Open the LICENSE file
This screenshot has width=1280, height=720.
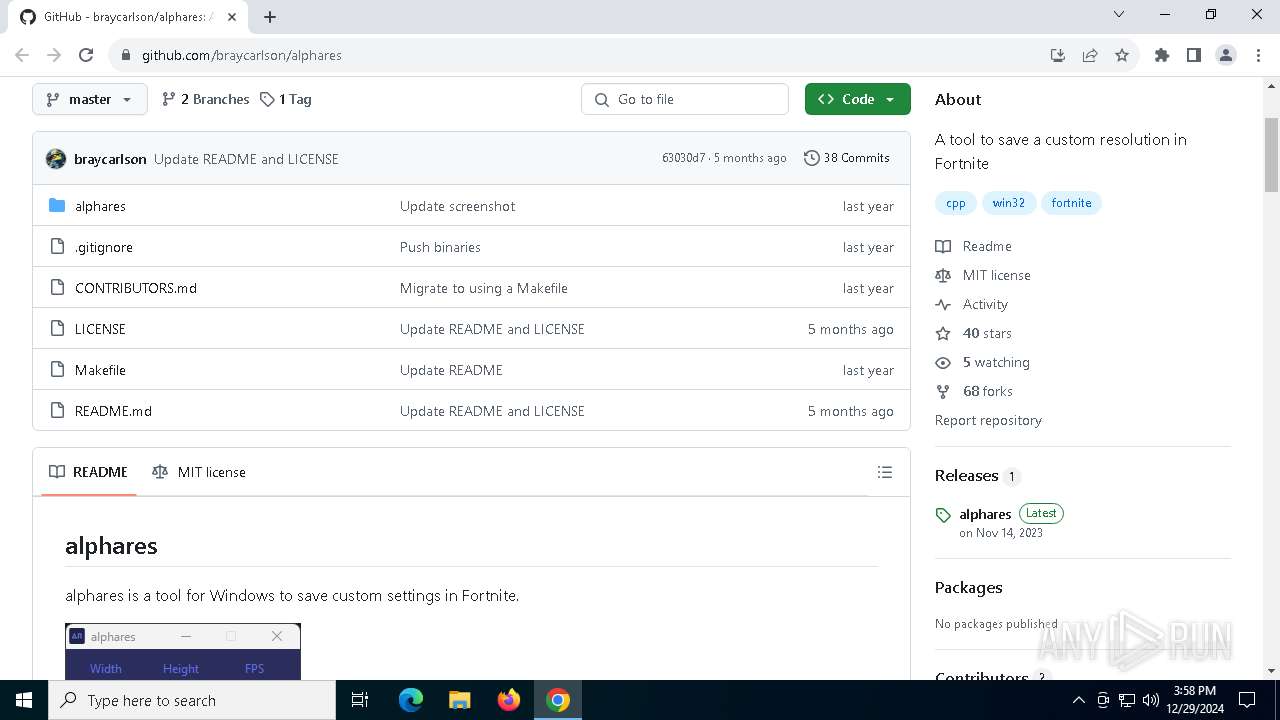pyautogui.click(x=100, y=329)
